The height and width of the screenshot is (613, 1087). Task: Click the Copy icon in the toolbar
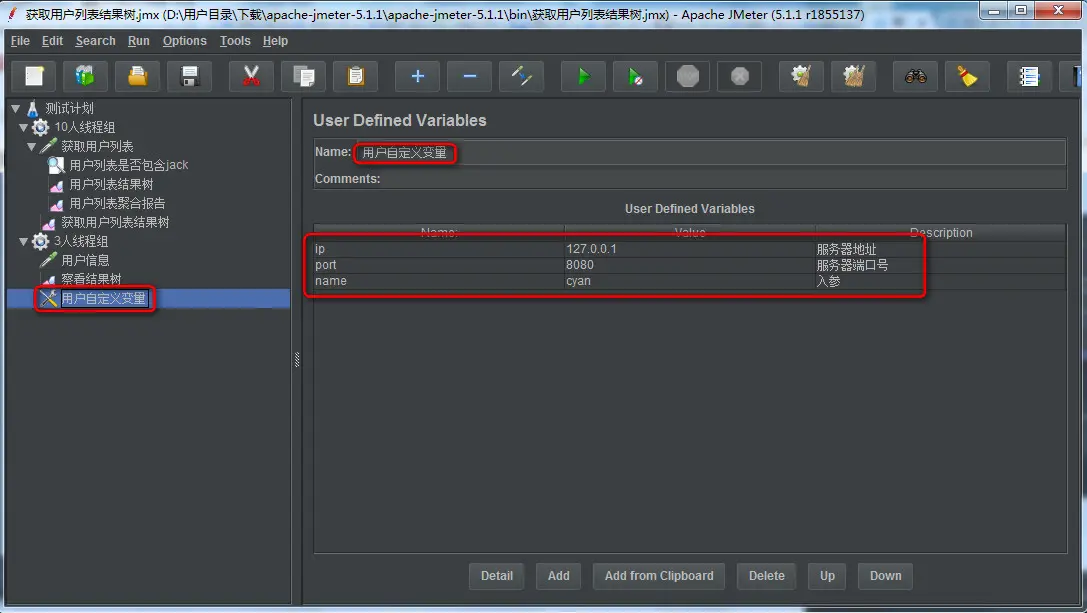point(303,76)
